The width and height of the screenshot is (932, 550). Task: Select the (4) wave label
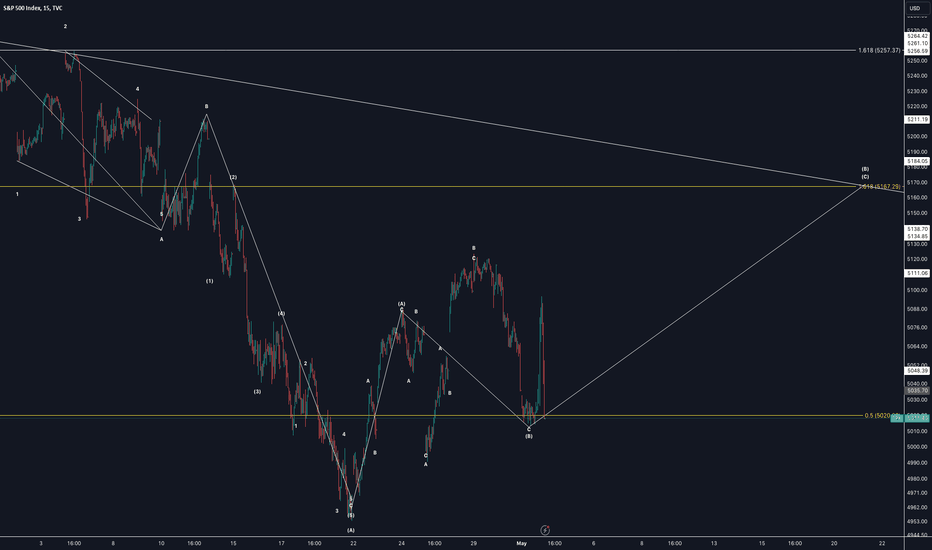point(281,313)
